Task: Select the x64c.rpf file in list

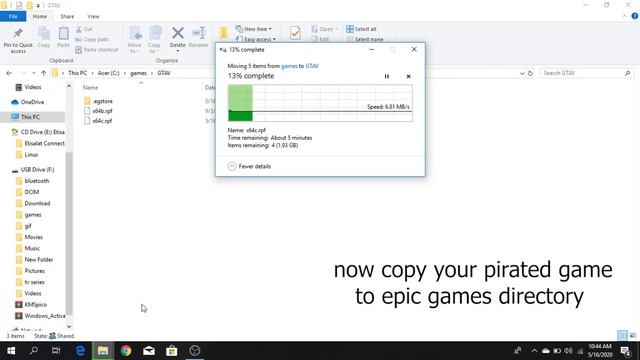Action: pos(98,121)
